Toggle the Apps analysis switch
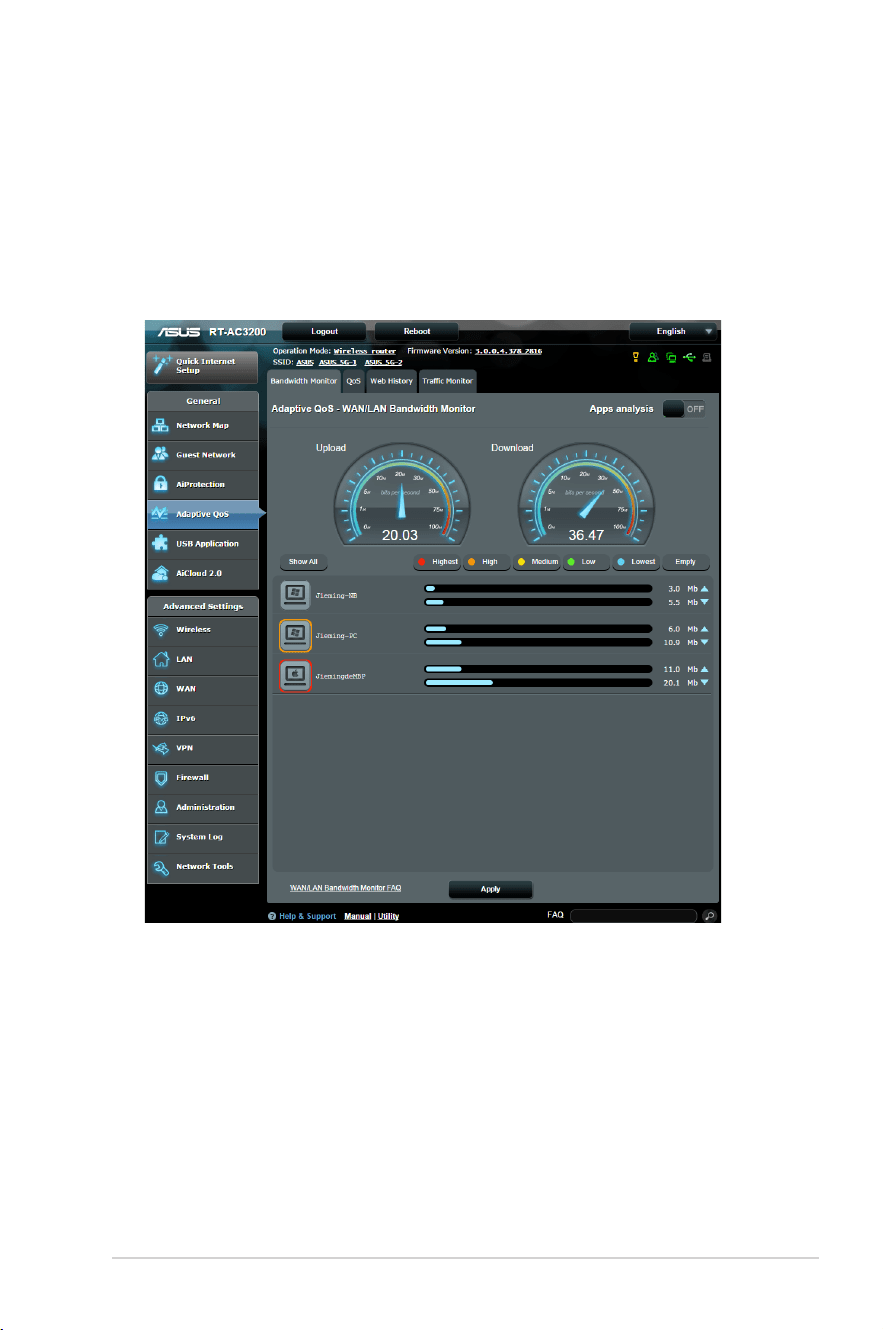The height and width of the screenshot is (1330, 883). (684, 409)
